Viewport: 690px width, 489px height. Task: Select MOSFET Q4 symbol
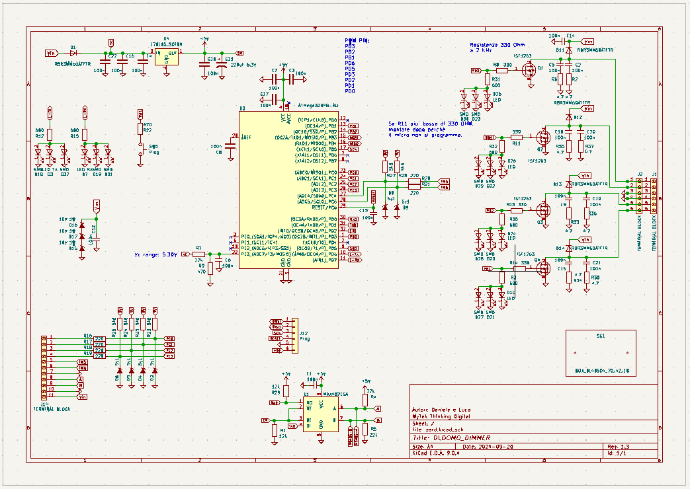(544, 268)
